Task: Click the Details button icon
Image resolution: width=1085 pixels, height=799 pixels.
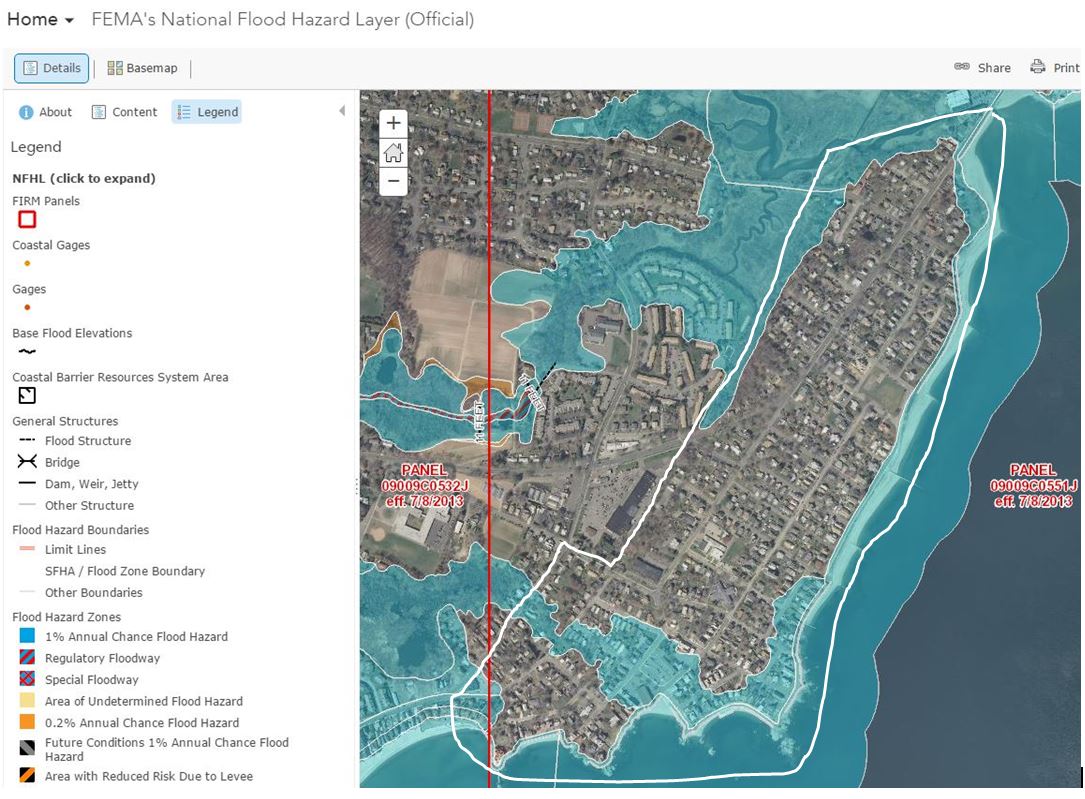Action: click(30, 68)
